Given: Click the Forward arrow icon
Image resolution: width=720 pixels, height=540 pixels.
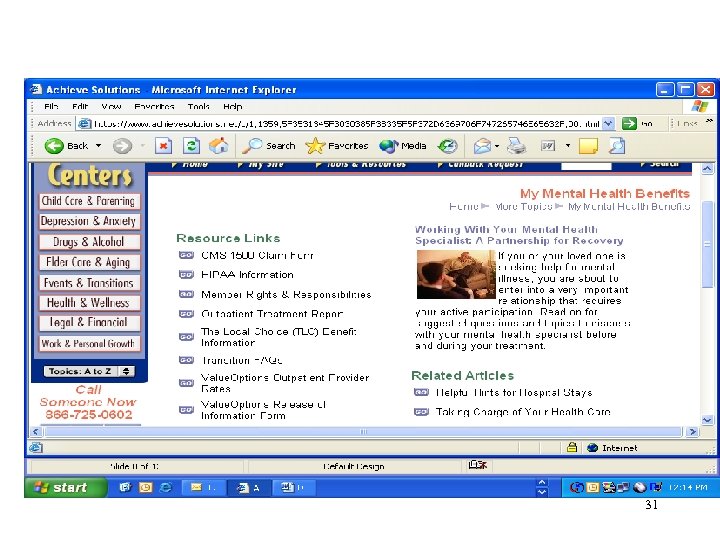Looking at the screenshot, I should 122,146.
